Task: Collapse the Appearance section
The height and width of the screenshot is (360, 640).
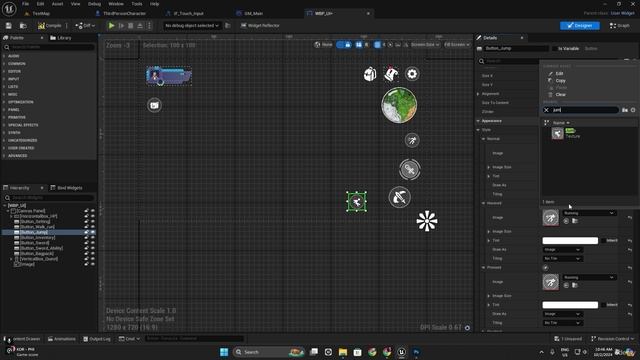Action: (478, 121)
